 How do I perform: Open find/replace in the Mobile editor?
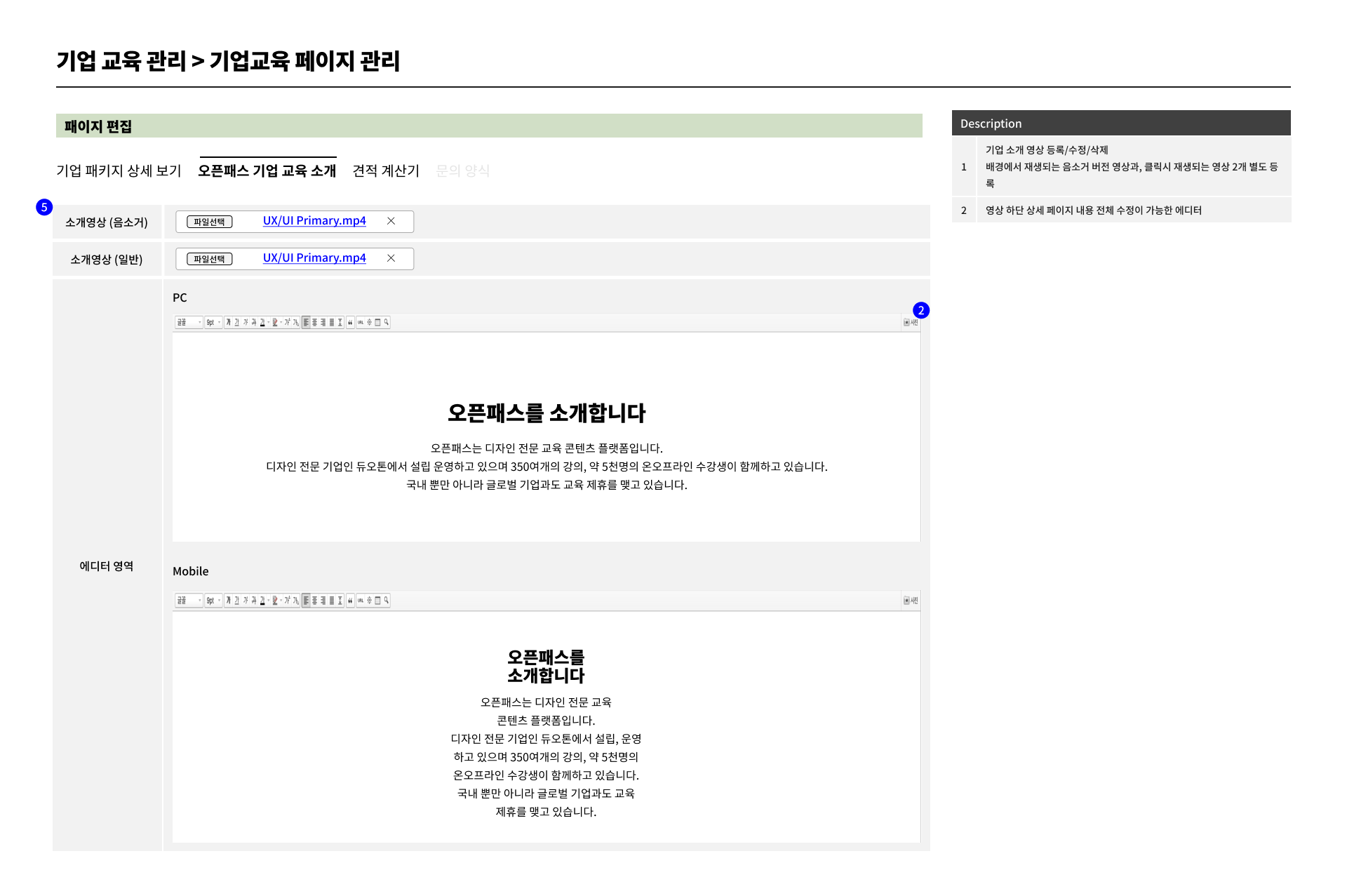[x=386, y=600]
